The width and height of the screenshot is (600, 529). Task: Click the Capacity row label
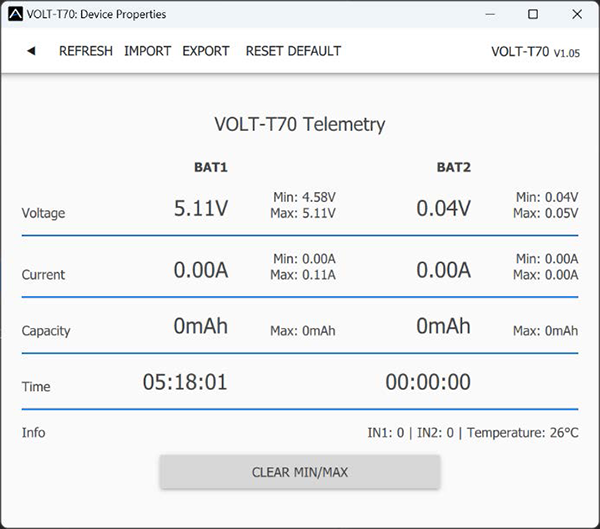[x=46, y=331]
